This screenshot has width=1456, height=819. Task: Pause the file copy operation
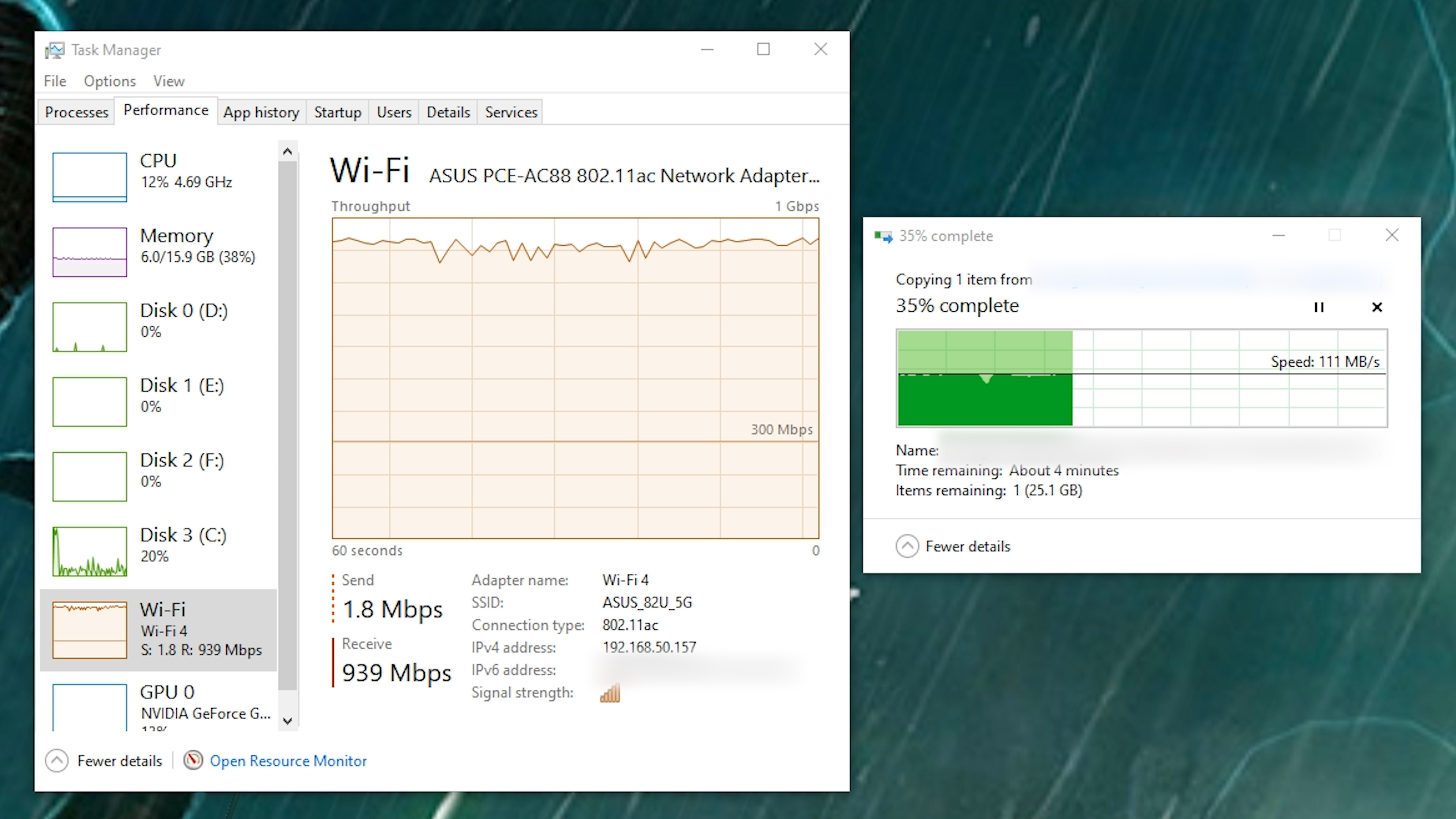[1319, 307]
